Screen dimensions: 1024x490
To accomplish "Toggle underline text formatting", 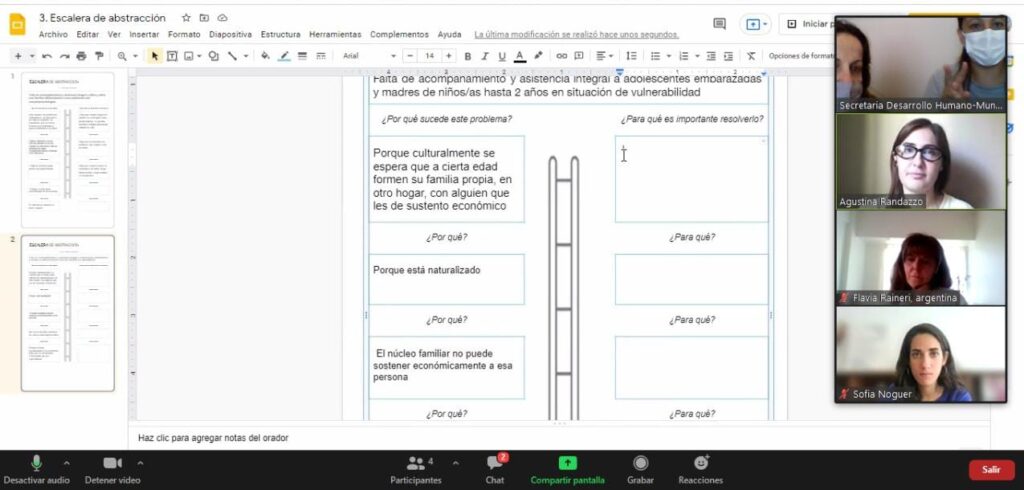I will tap(501, 56).
